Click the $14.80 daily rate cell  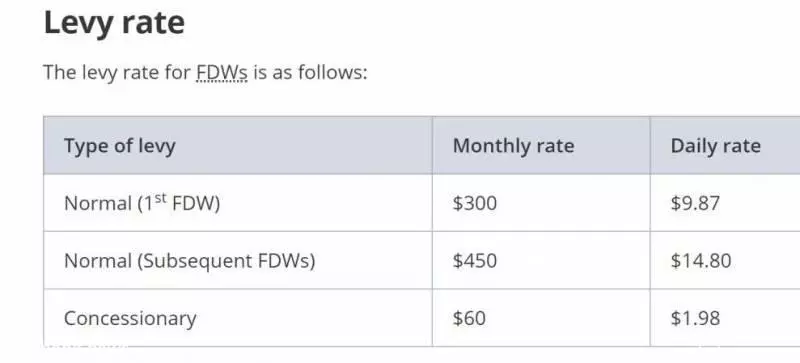point(701,261)
